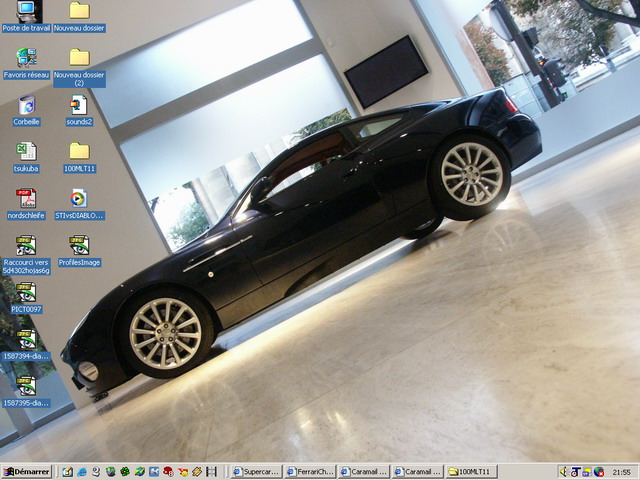640x480 pixels.
Task: Click the volume speaker tray icon
Action: click(564, 472)
